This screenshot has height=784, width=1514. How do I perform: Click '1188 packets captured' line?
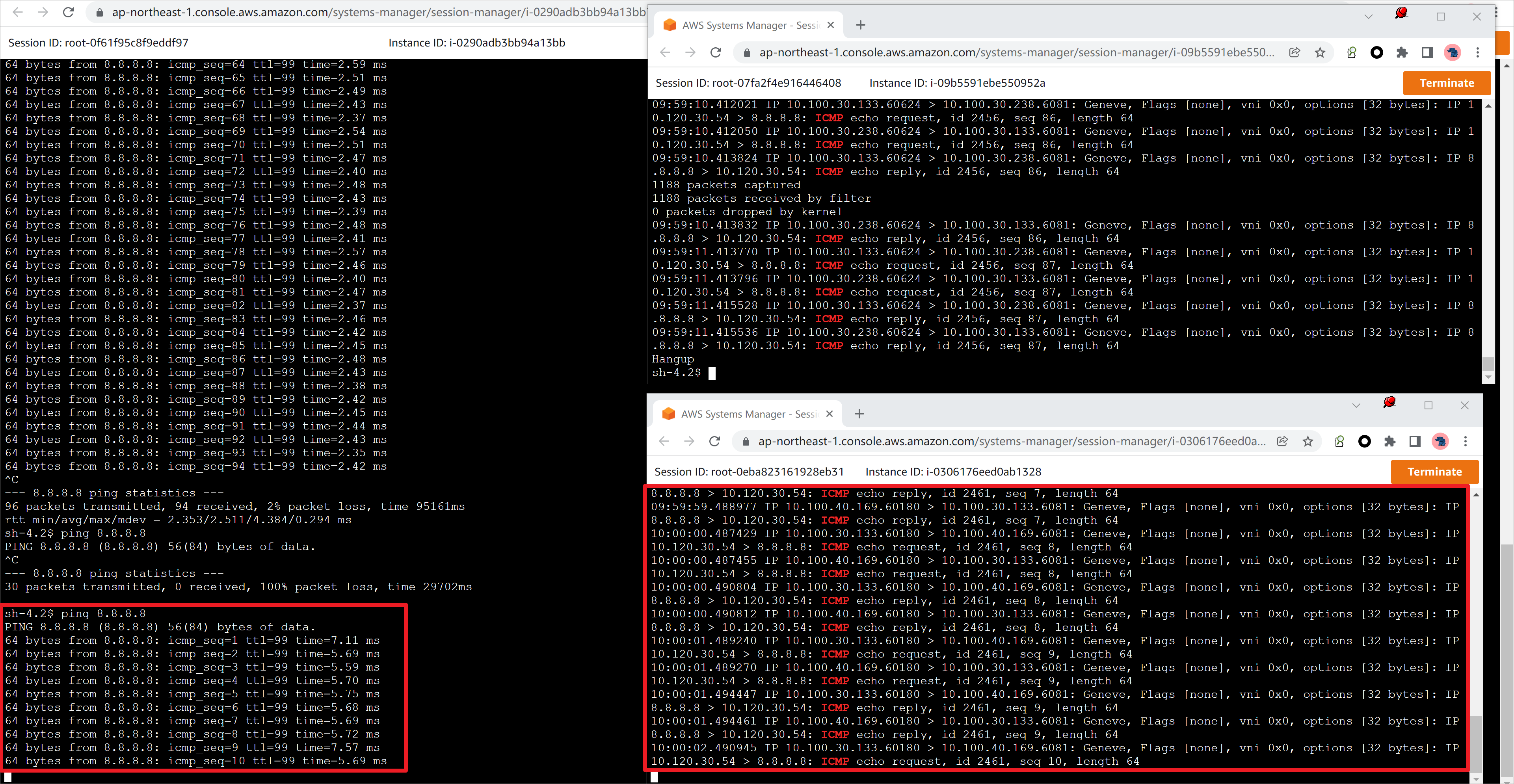[726, 184]
